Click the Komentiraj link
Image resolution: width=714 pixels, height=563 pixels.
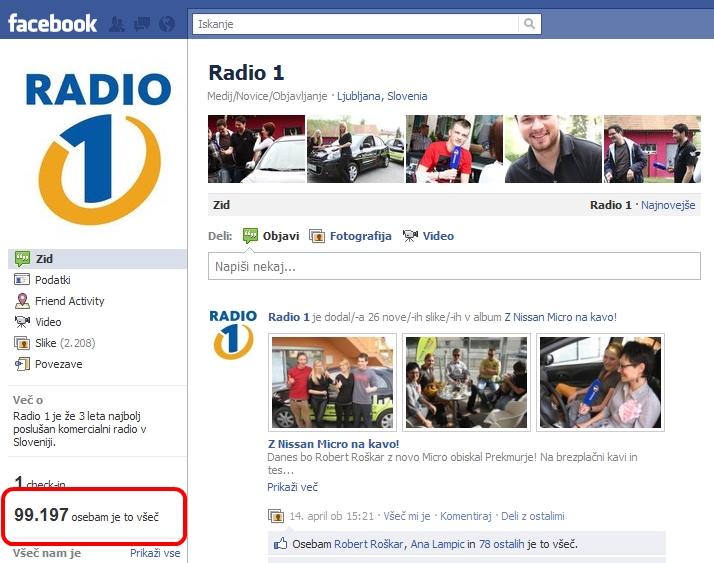click(x=465, y=516)
